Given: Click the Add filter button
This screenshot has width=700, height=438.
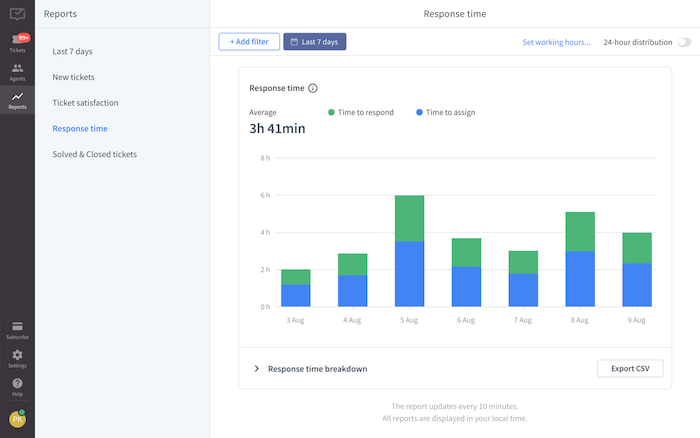Looking at the screenshot, I should 249,42.
